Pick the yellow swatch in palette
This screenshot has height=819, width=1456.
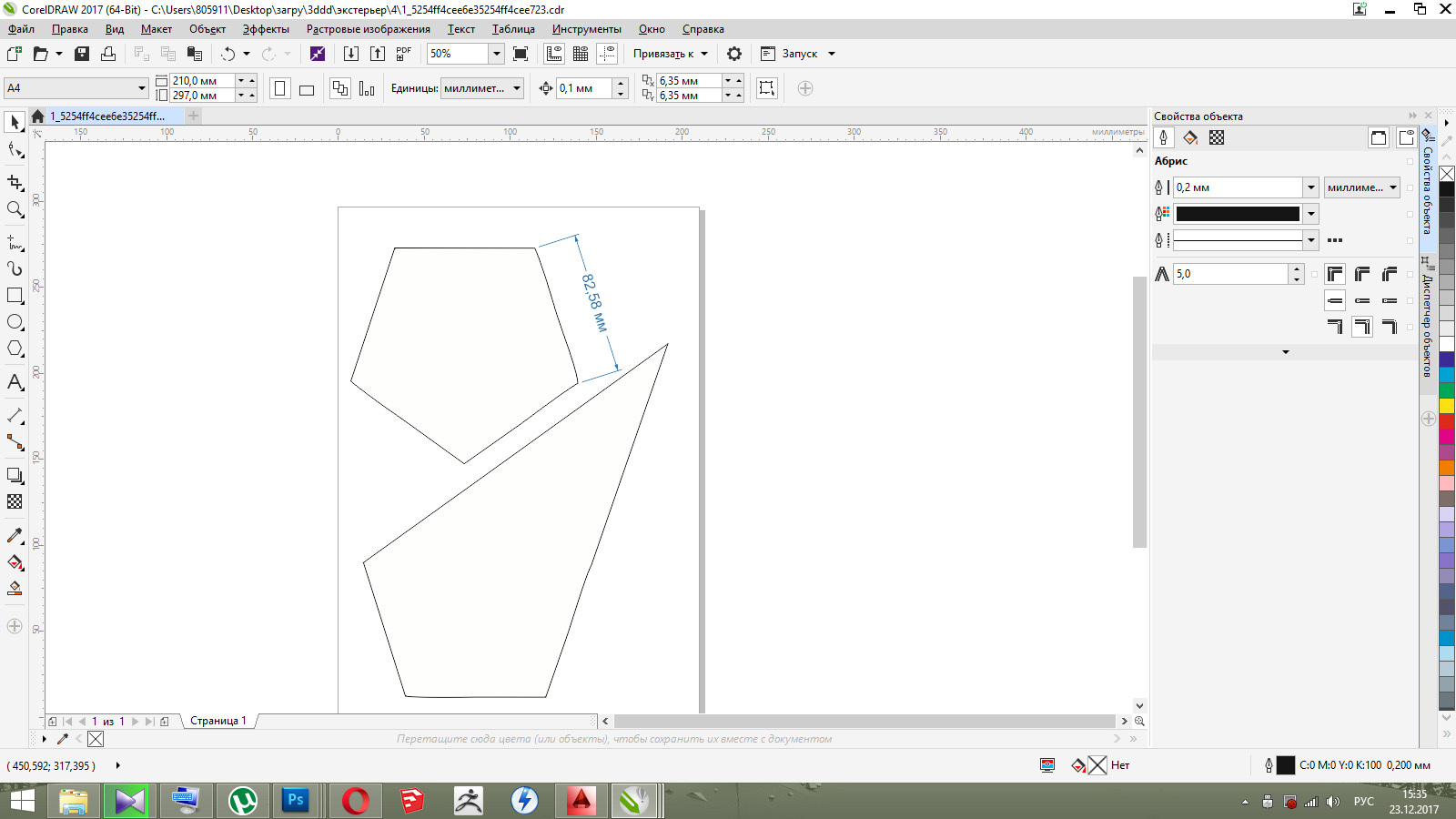[x=1447, y=406]
